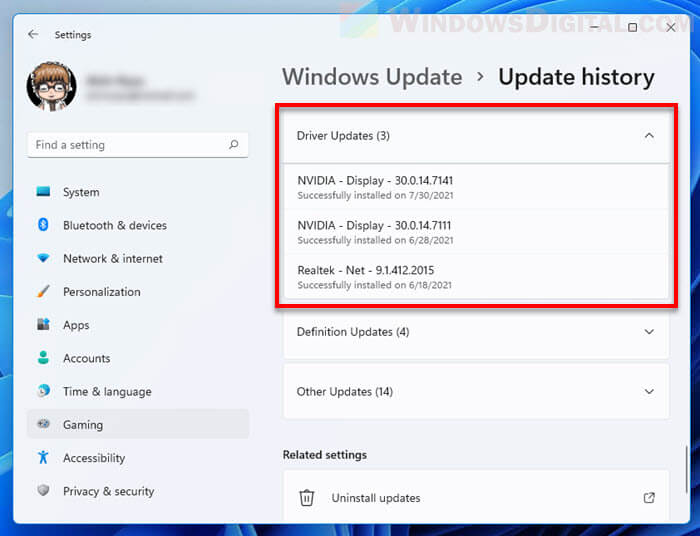Image resolution: width=700 pixels, height=536 pixels.
Task: Click the Personalization paintbrush icon
Action: click(43, 291)
